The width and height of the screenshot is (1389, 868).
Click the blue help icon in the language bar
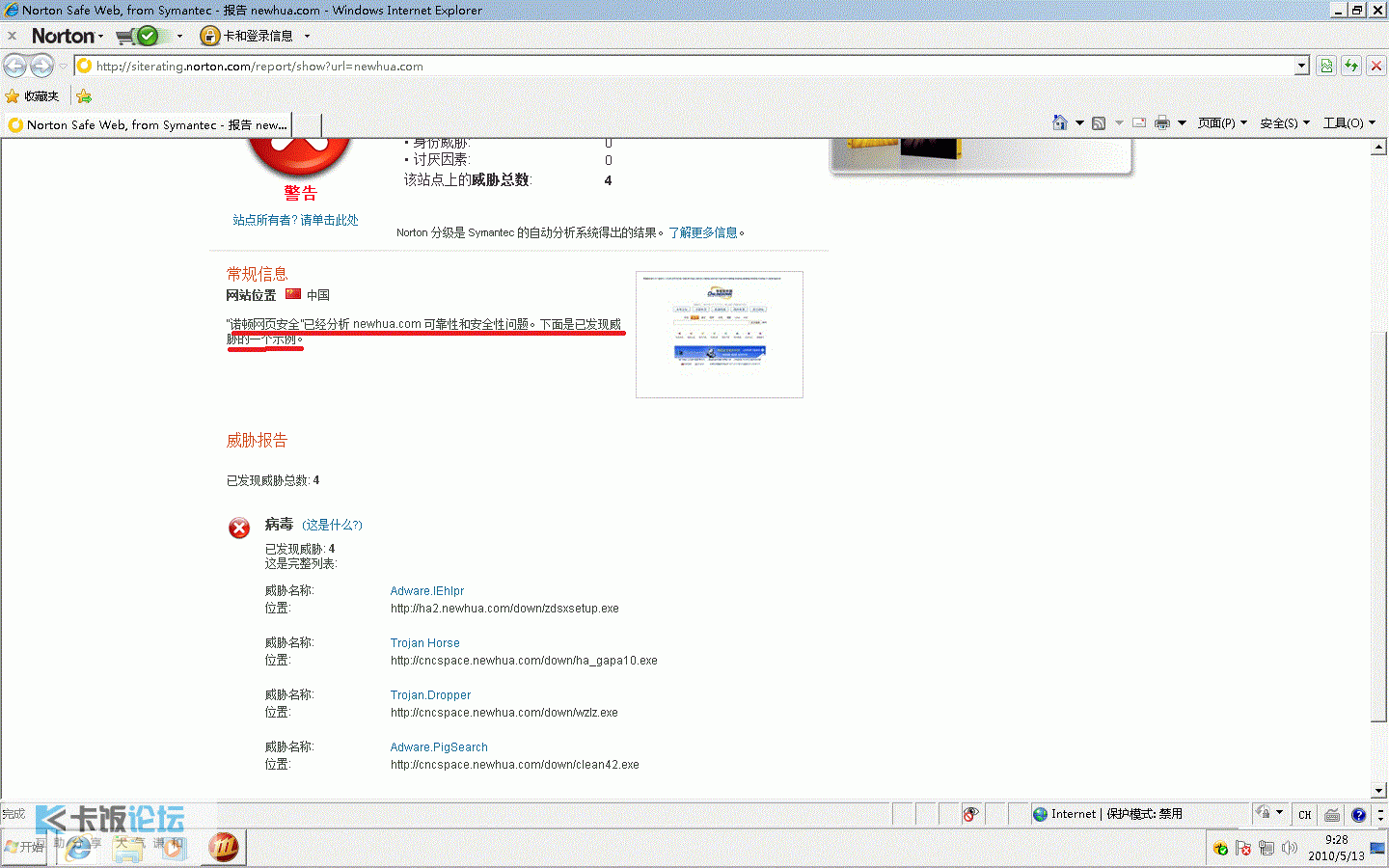(x=1358, y=815)
